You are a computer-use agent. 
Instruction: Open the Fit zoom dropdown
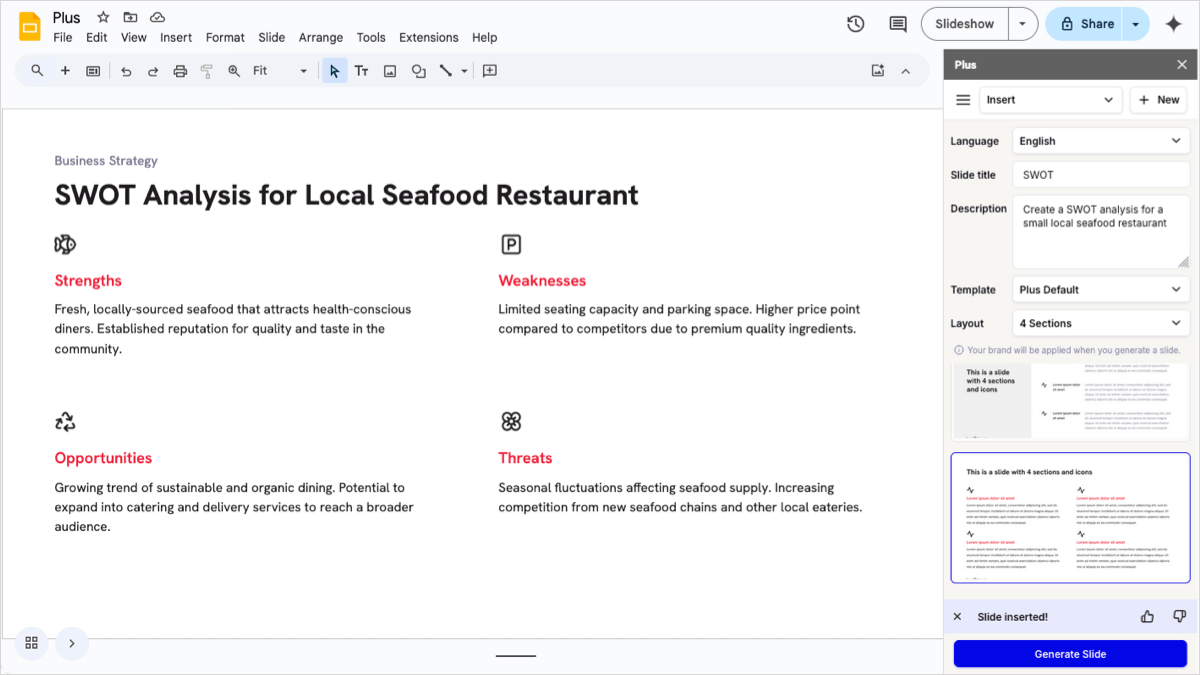(x=281, y=71)
